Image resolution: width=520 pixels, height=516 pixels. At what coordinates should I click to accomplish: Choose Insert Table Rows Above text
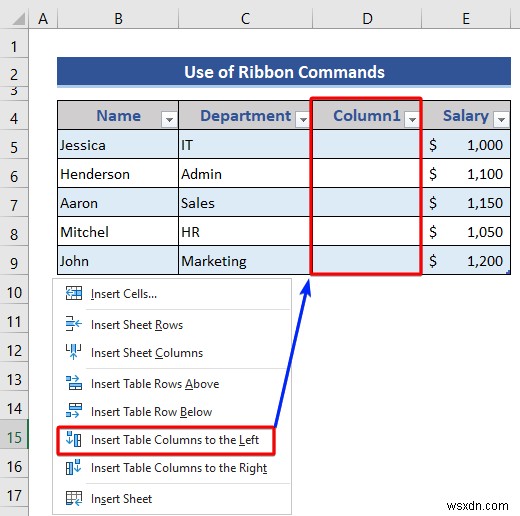tap(155, 384)
